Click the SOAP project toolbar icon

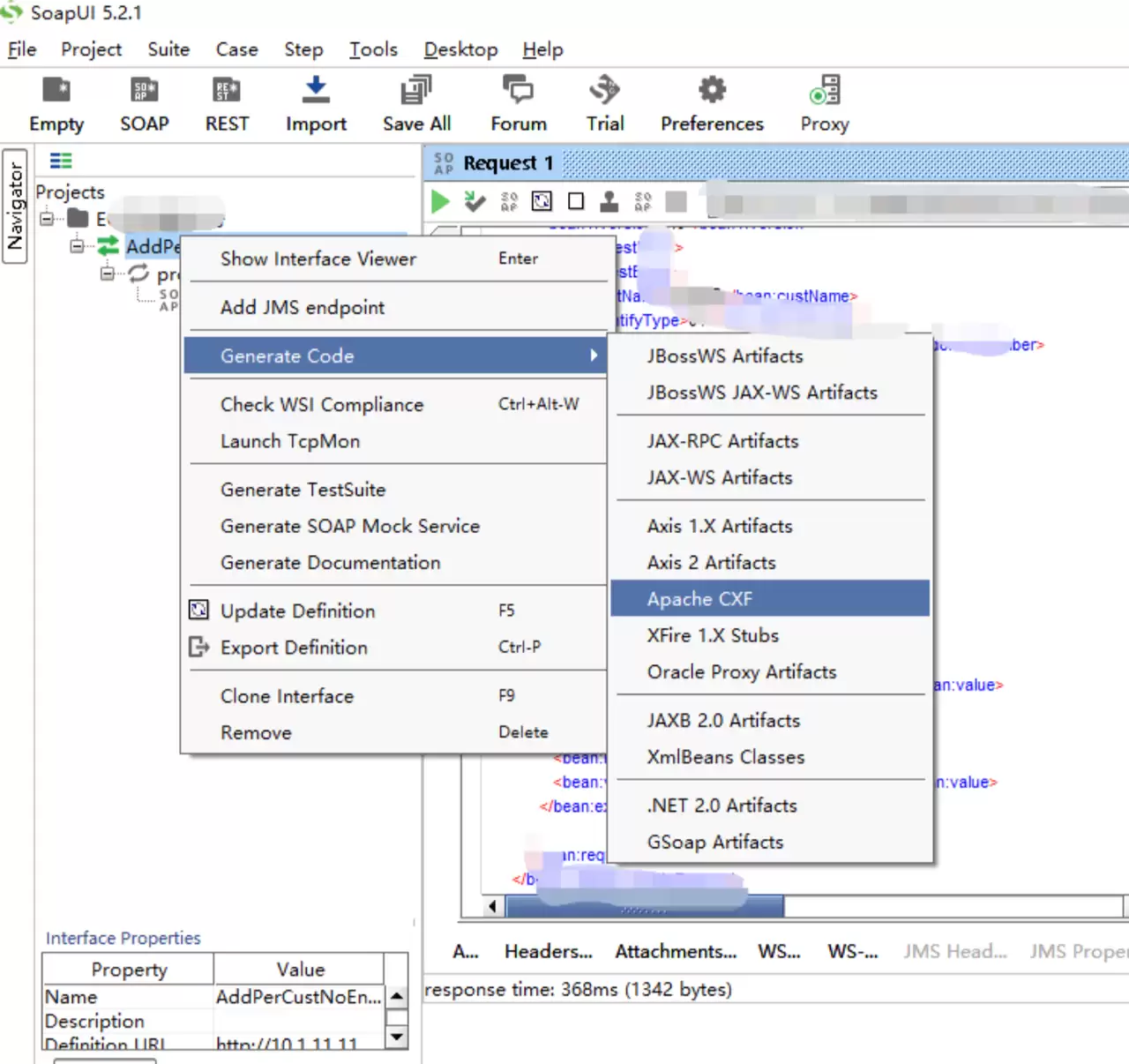tap(144, 90)
